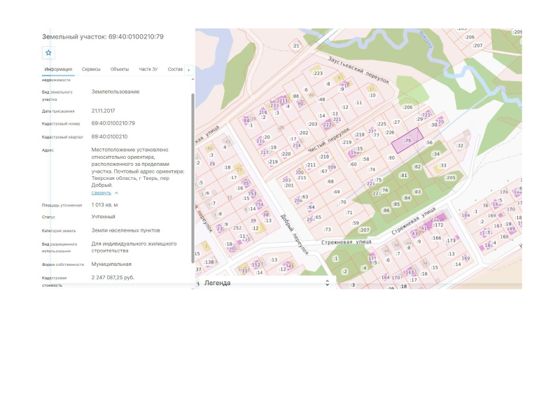
Task: Click parcel 205 in green area
Action: coord(451,178)
